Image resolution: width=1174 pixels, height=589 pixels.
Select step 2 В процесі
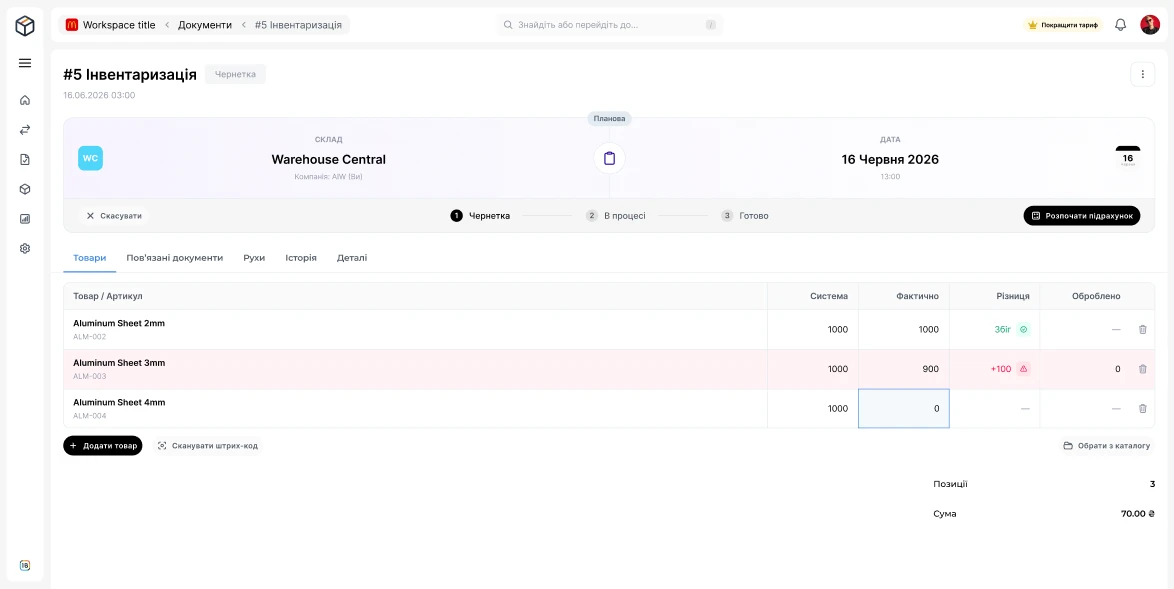[x=615, y=216]
